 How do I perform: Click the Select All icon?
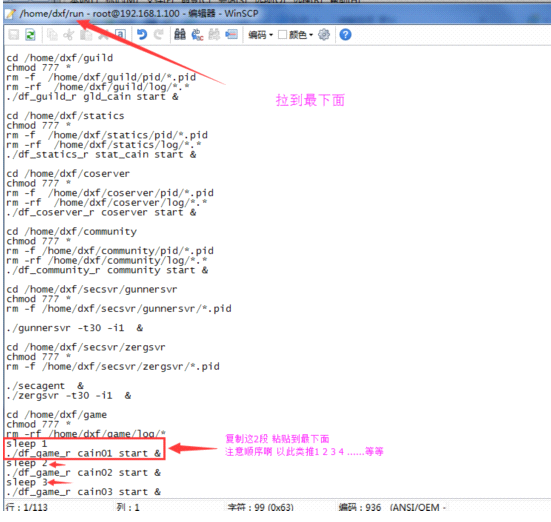pyautogui.click(x=120, y=34)
